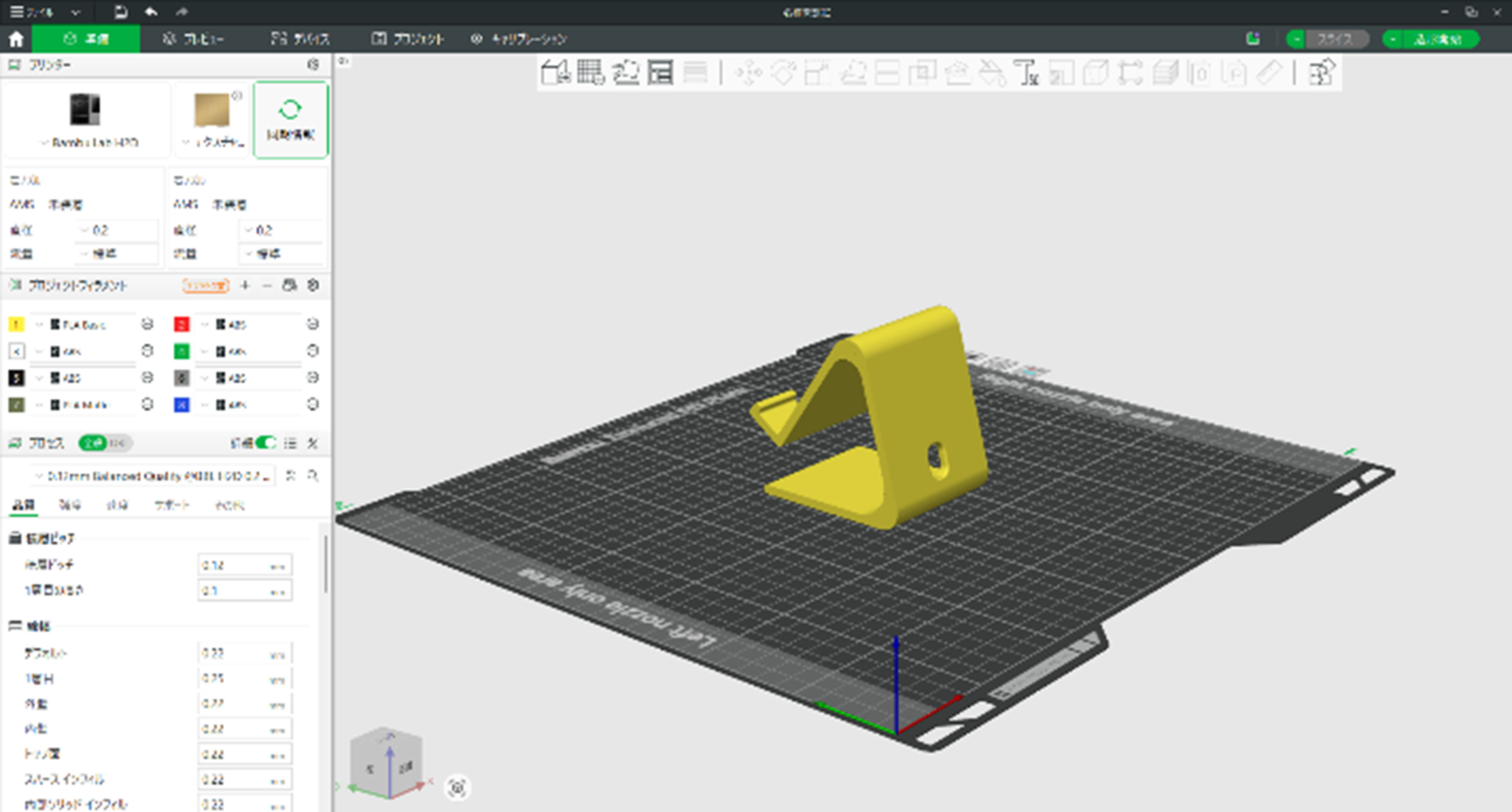
Task: Click the home icon
Action: (16, 39)
